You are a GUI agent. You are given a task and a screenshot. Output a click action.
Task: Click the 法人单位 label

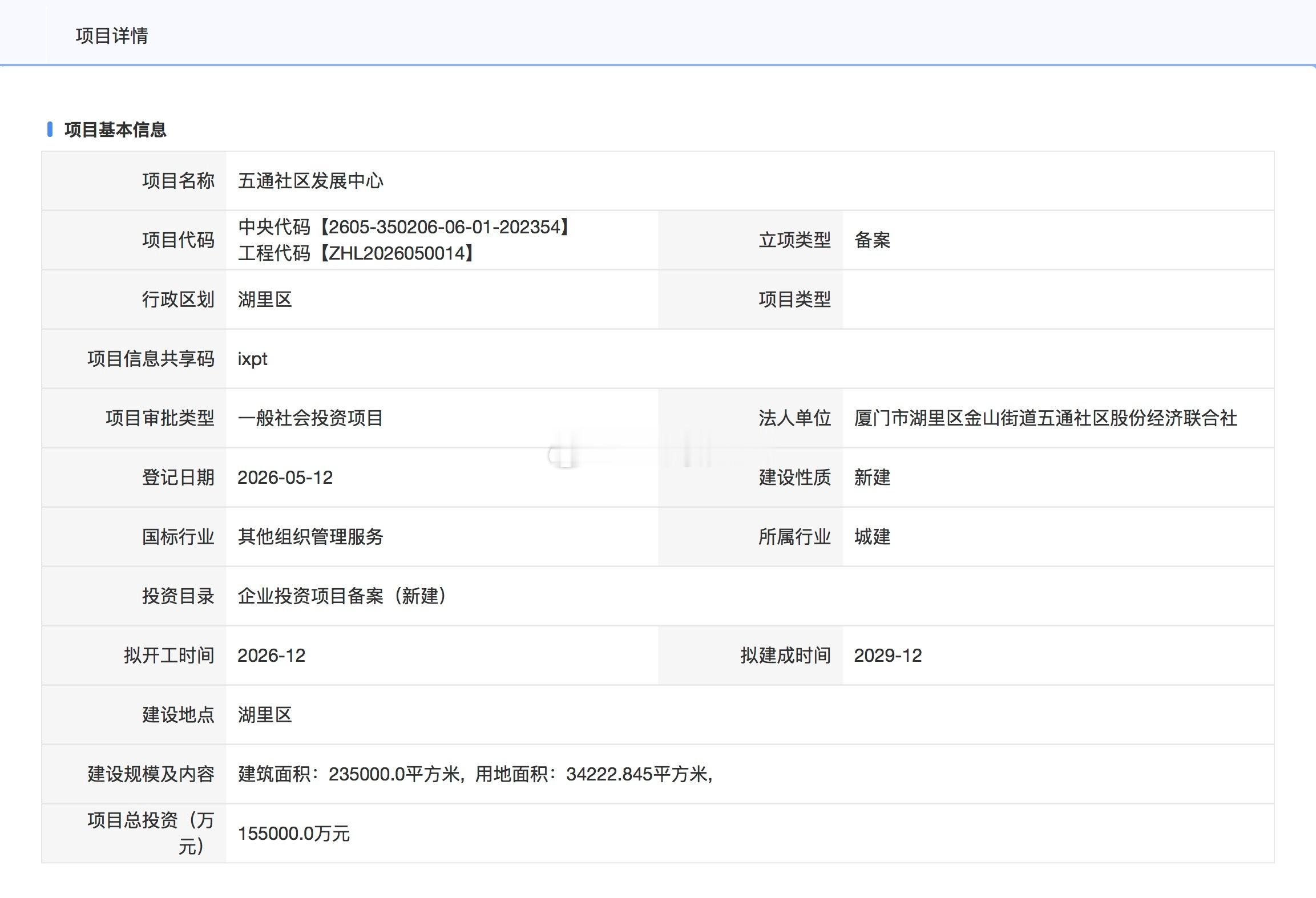794,418
